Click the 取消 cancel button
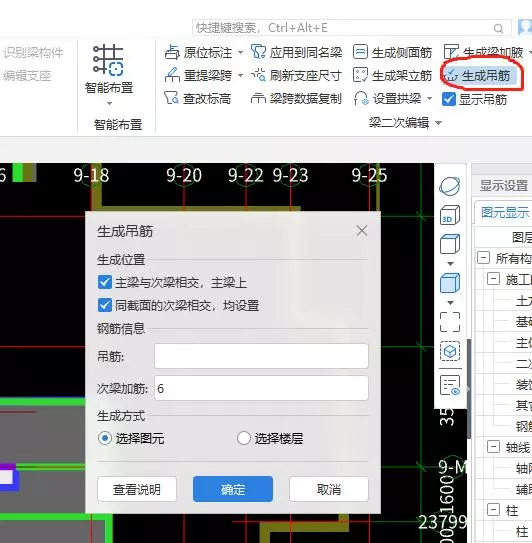 tap(329, 489)
